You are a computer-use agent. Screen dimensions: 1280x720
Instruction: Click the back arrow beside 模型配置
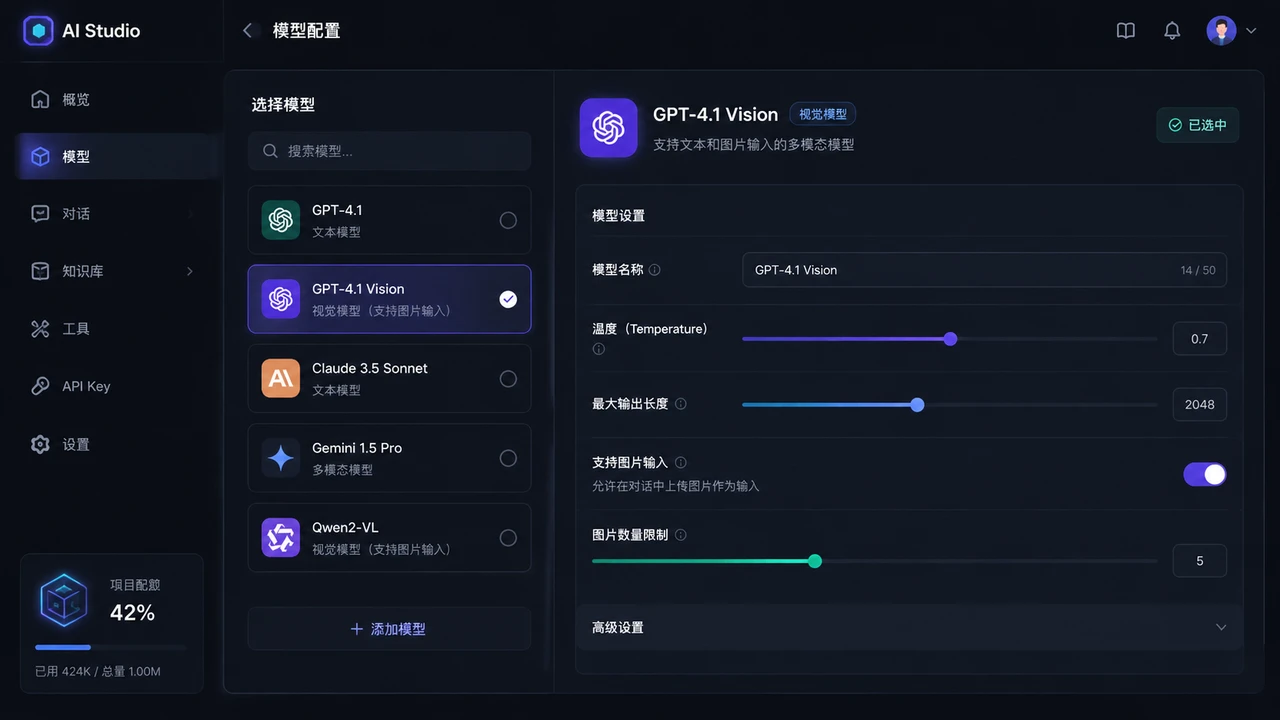(248, 31)
